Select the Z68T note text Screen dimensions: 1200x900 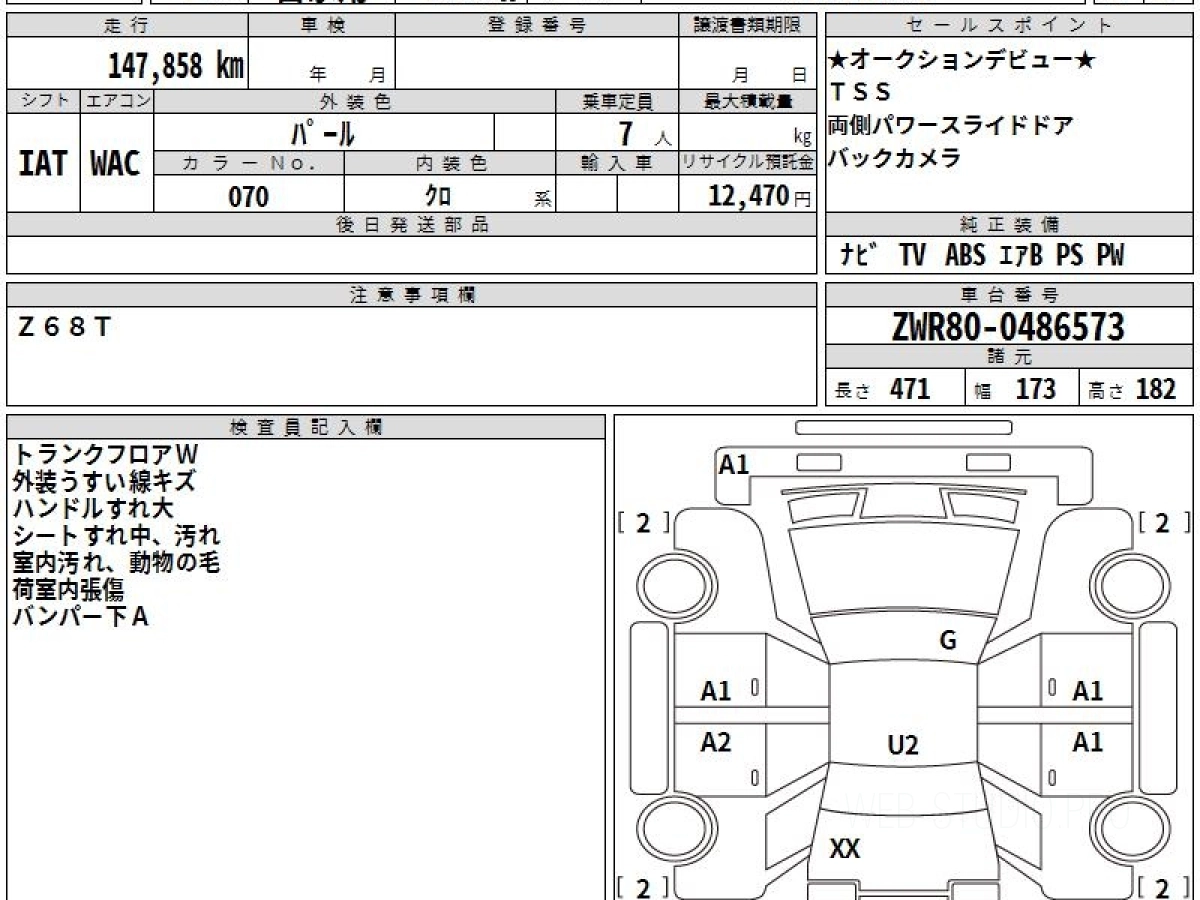point(65,328)
